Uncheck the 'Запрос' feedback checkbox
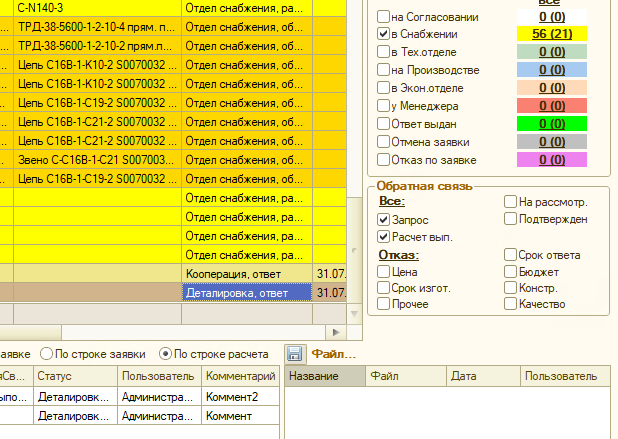 coord(383,220)
